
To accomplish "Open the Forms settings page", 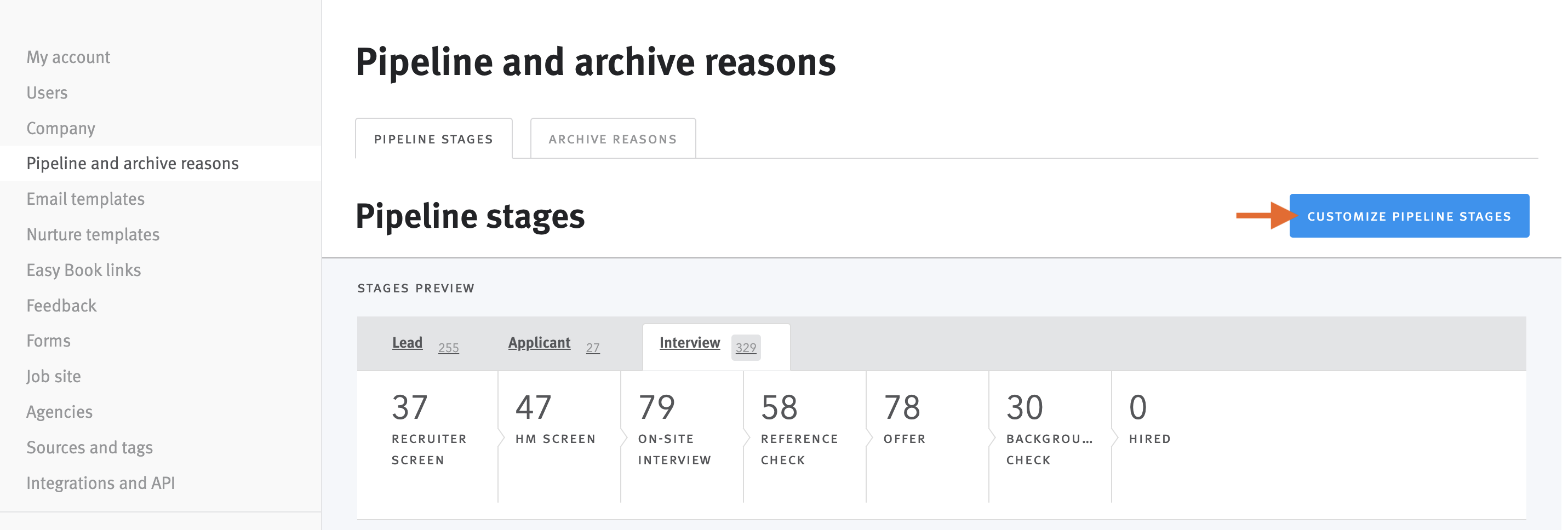I will tap(48, 340).
